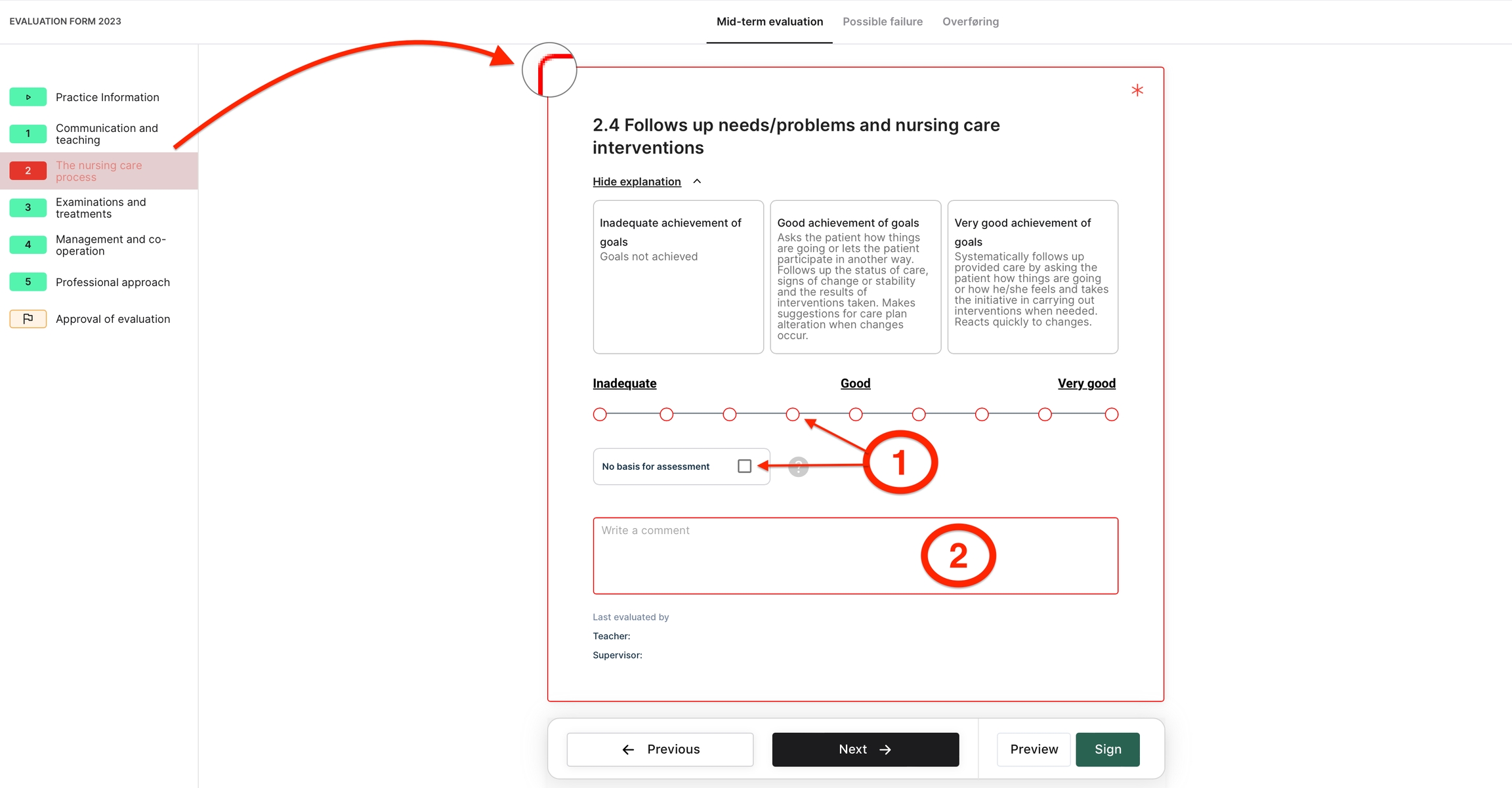Select the middle rating circle under Good
Screen dimensions: 1512x788
(x=856, y=415)
